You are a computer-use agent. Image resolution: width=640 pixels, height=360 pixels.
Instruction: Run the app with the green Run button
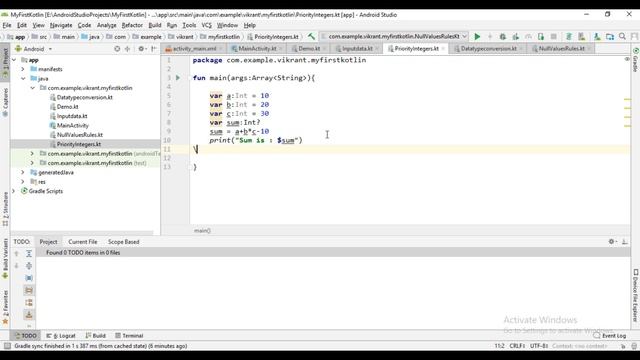click(x=477, y=37)
